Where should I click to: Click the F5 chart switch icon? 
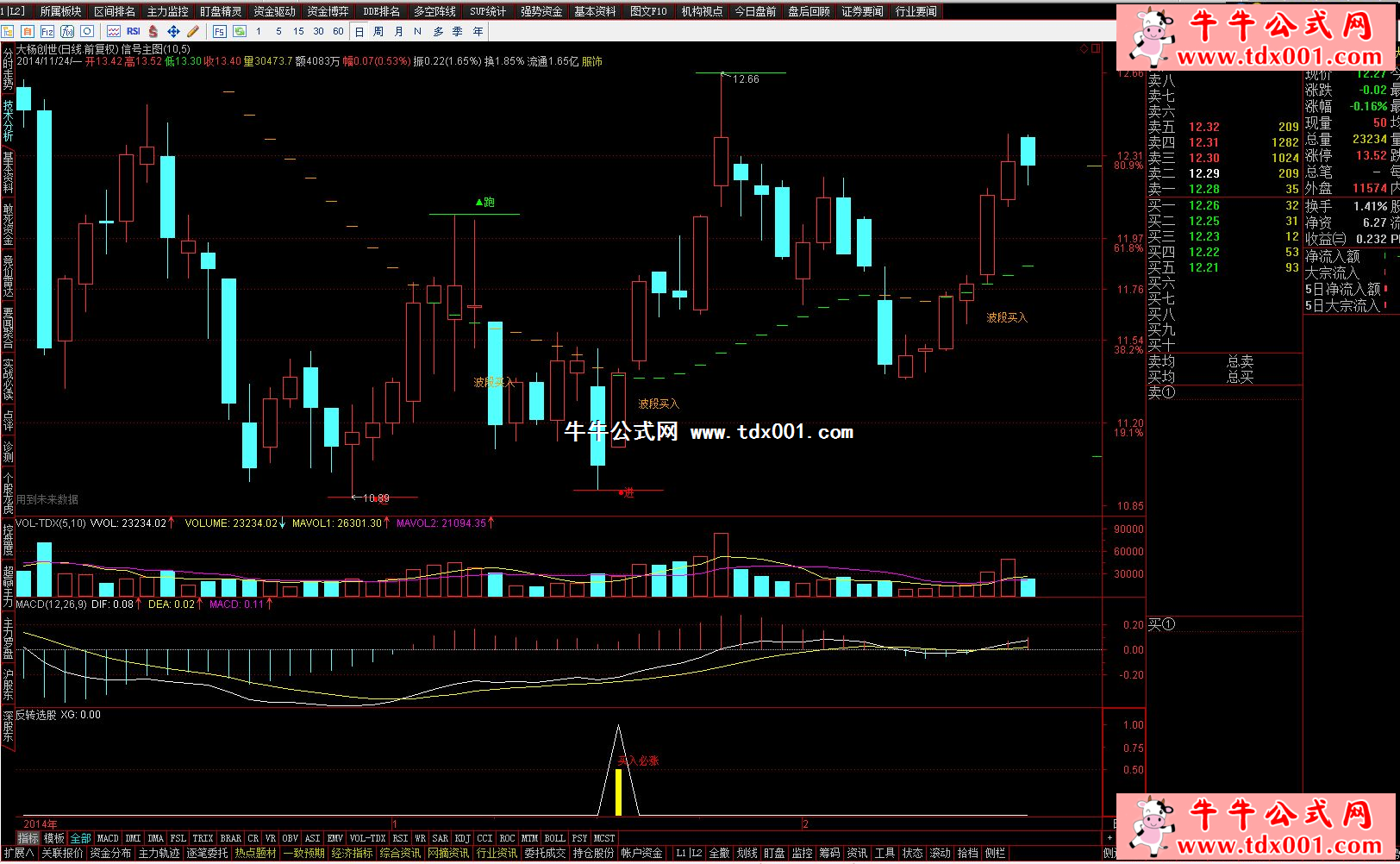(x=219, y=31)
